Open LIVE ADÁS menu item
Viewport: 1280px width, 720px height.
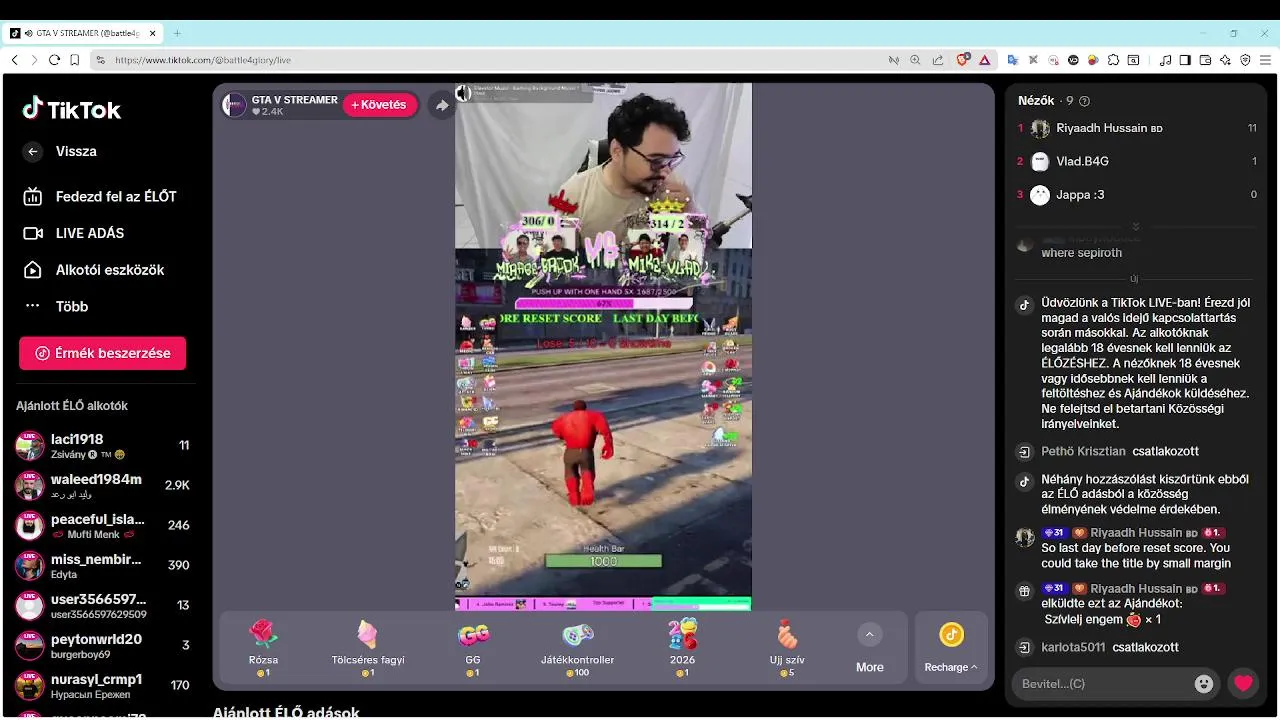(74, 233)
